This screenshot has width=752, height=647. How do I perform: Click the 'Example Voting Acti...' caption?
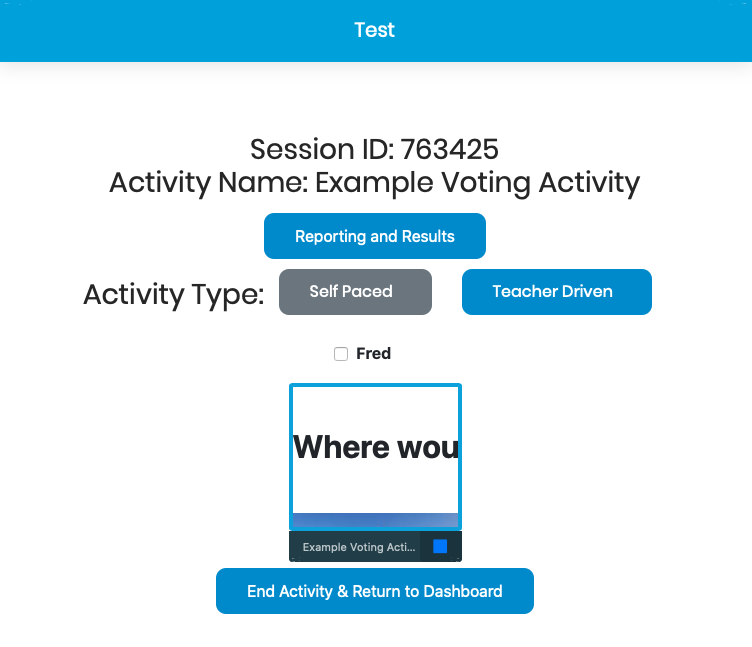tap(359, 547)
